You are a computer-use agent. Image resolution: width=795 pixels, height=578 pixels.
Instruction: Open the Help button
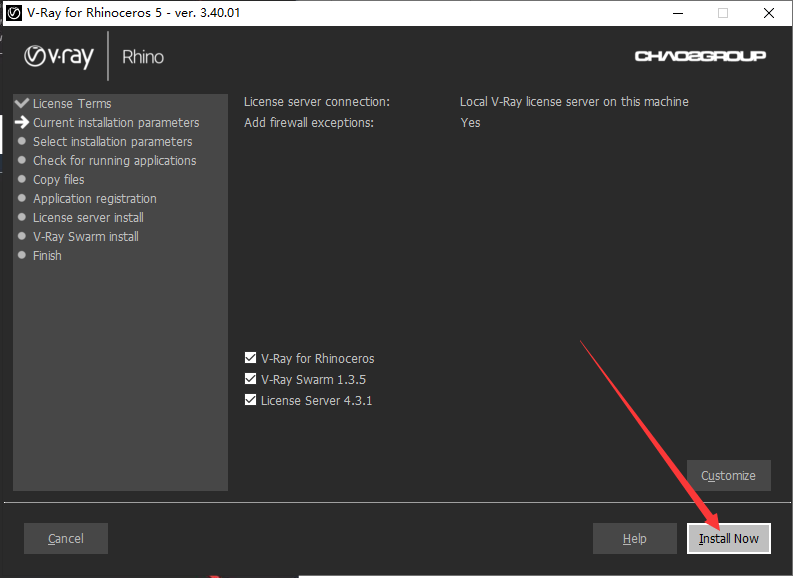click(x=634, y=538)
